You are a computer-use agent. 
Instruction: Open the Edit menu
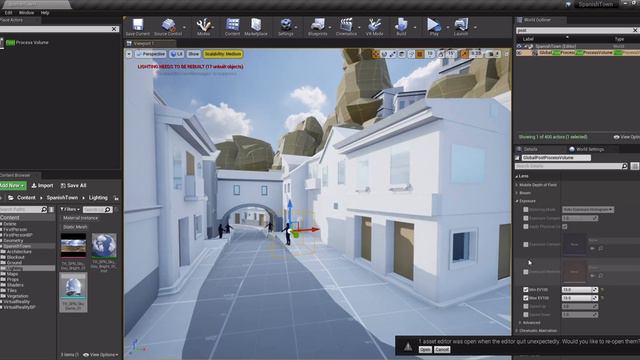pyautogui.click(x=8, y=13)
